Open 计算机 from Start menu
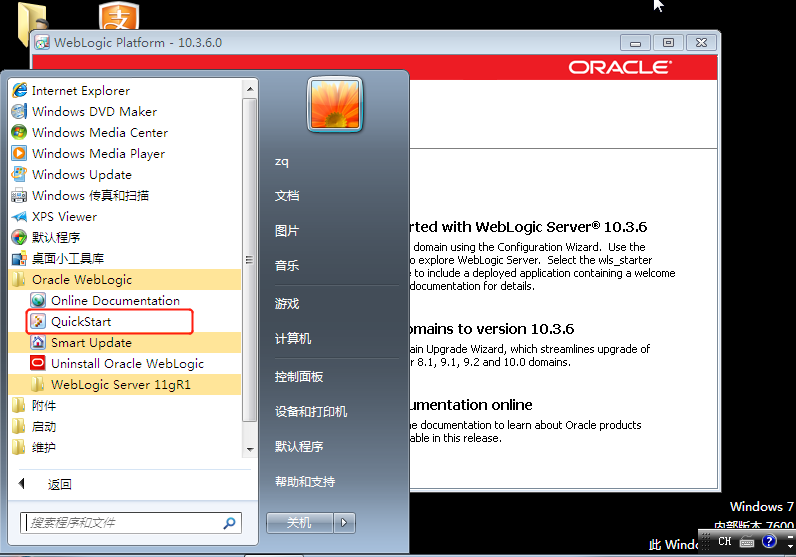This screenshot has height=557, width=796. click(x=293, y=339)
